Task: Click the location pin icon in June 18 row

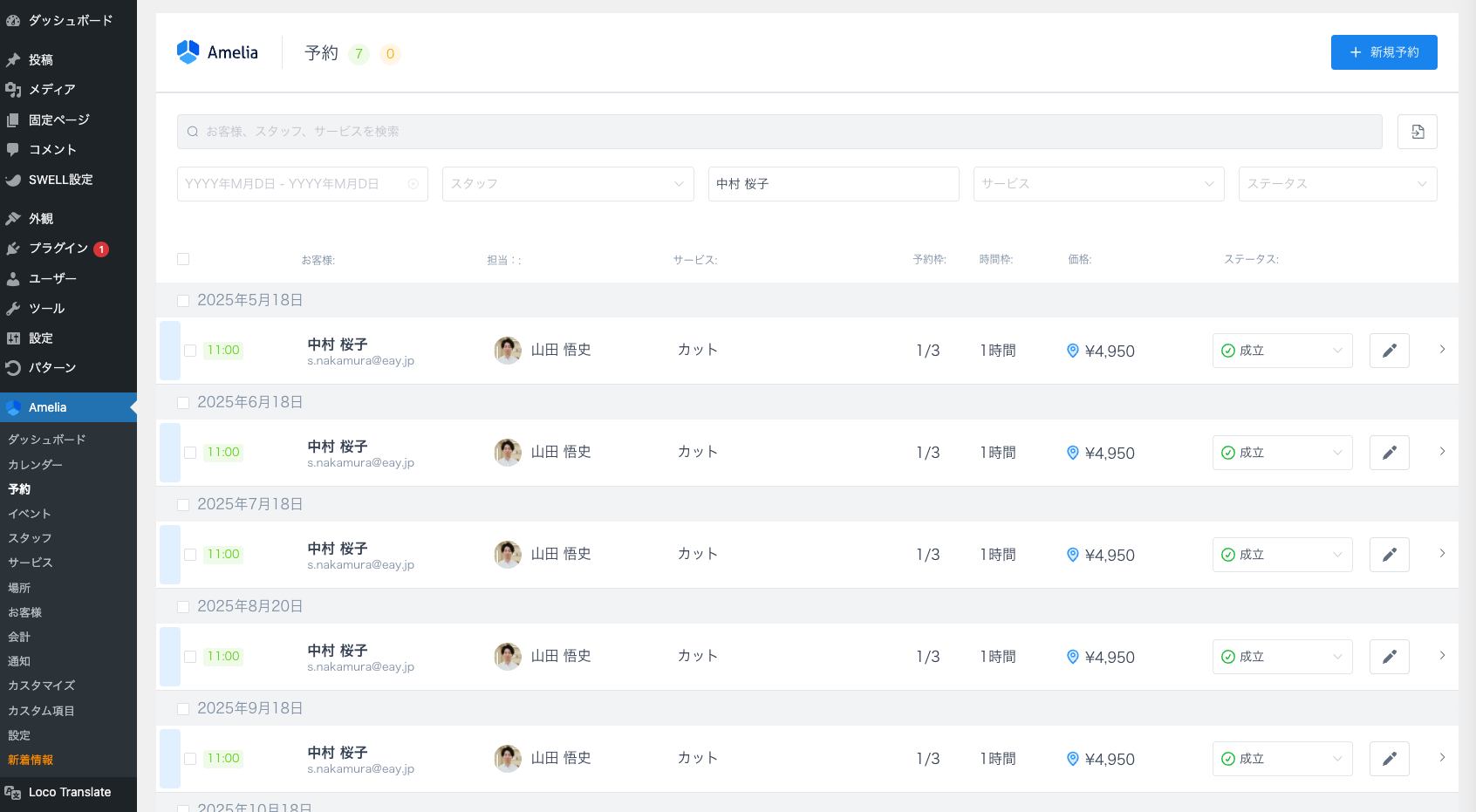Action: [1072, 453]
